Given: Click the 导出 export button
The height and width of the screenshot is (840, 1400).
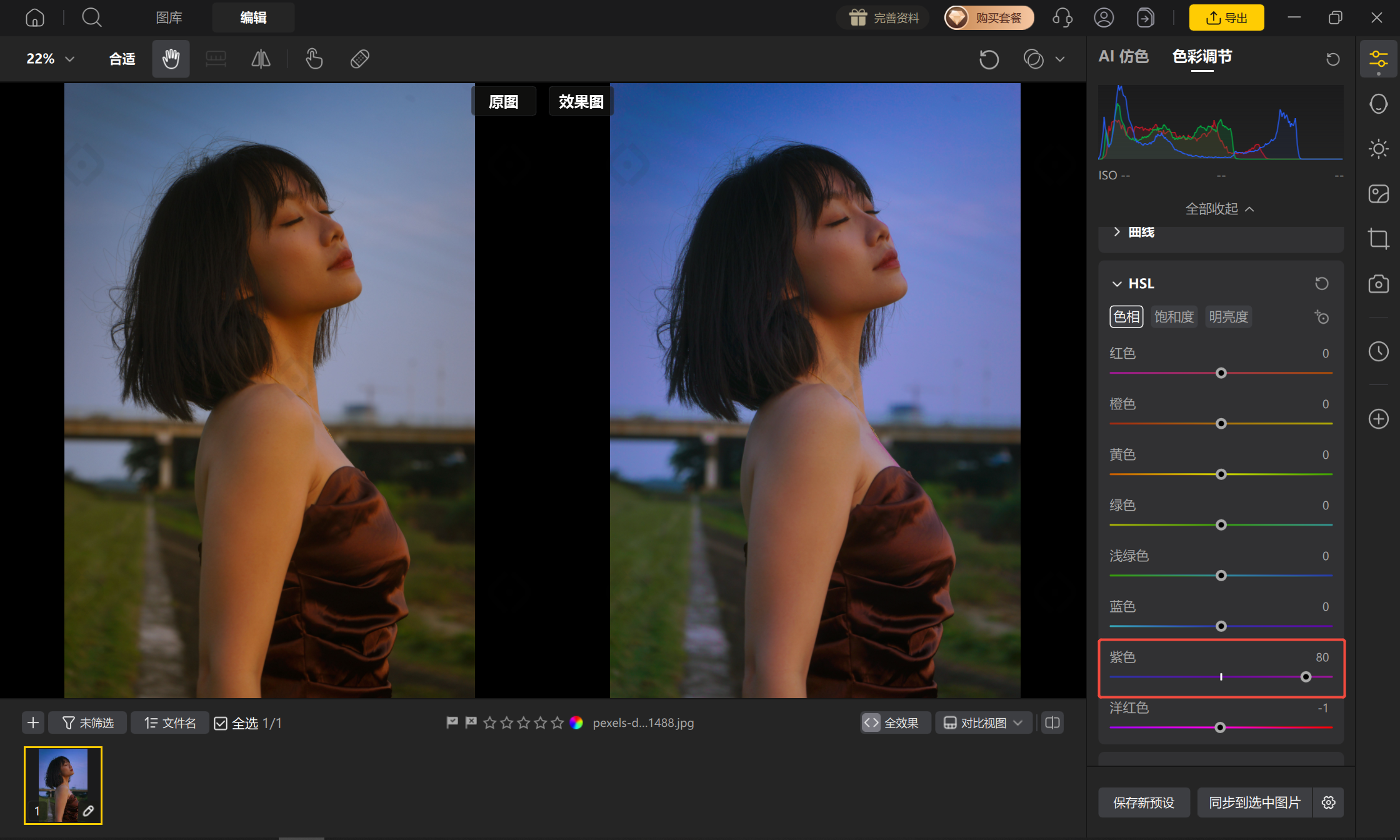Looking at the screenshot, I should click(x=1226, y=17).
